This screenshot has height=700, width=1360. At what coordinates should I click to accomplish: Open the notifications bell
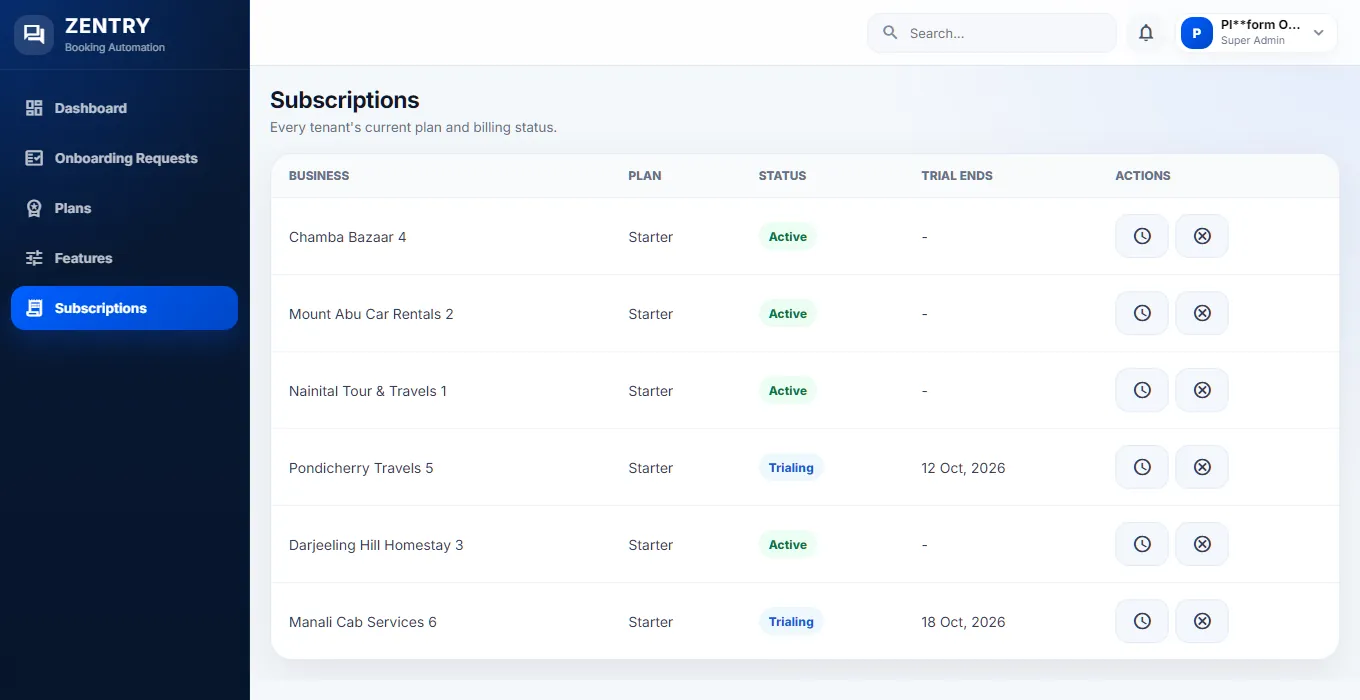(x=1146, y=33)
